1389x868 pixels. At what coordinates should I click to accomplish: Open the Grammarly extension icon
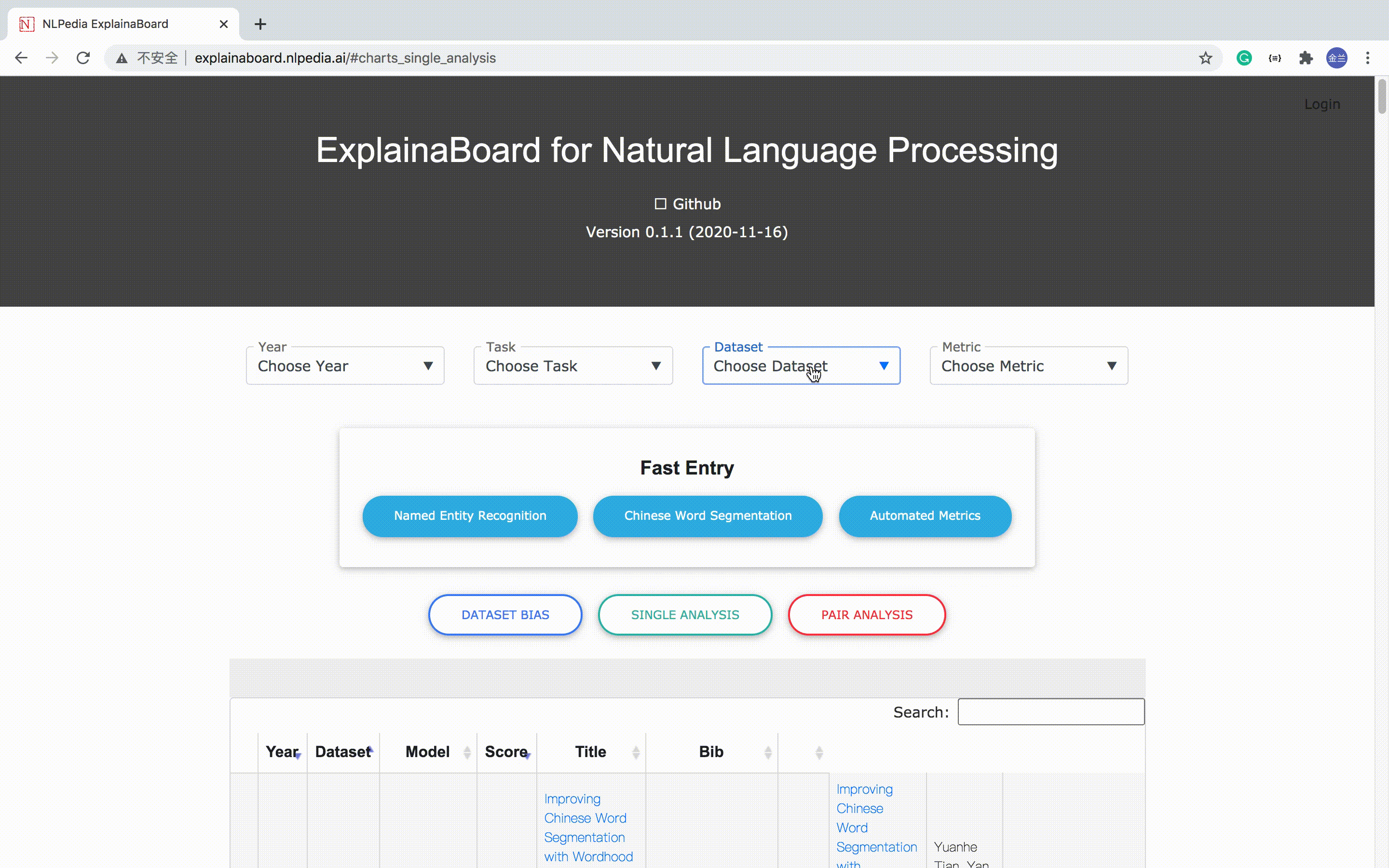(x=1244, y=58)
